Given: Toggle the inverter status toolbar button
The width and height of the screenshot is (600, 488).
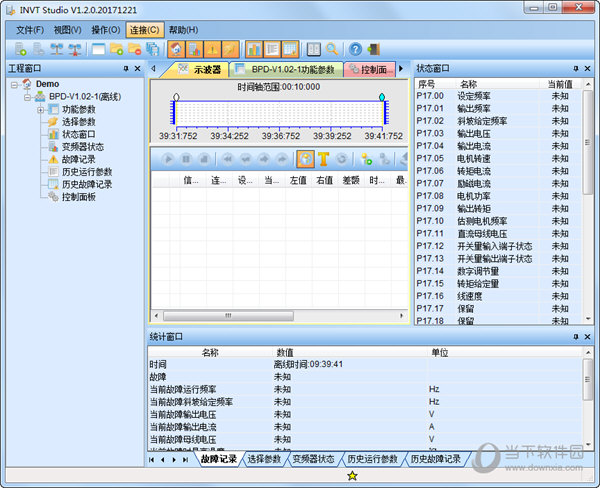Looking at the screenshot, I should [x=194, y=49].
